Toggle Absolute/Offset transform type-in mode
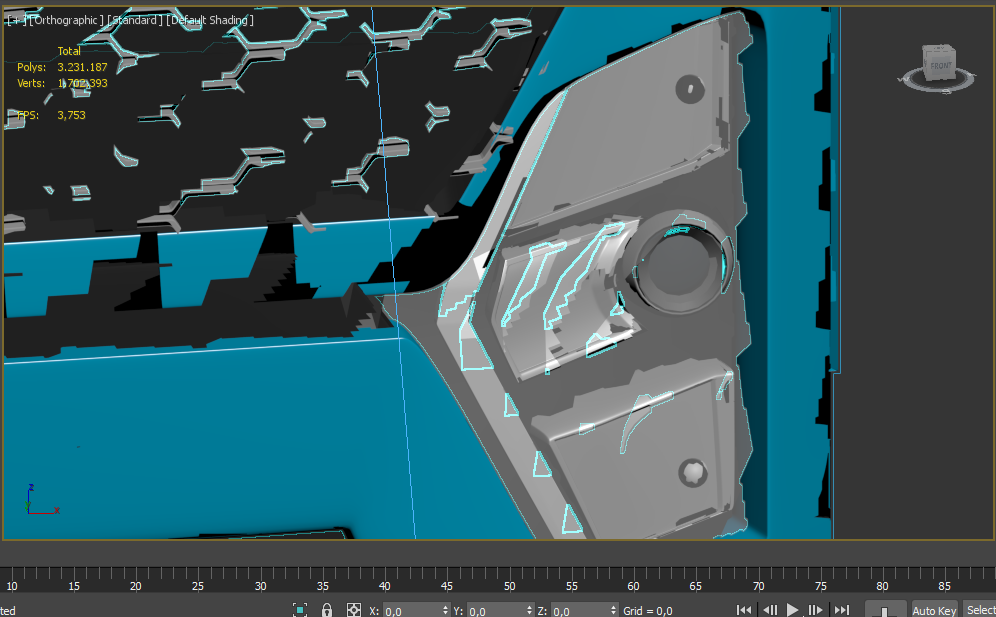The width and height of the screenshot is (996, 617). pos(354,610)
